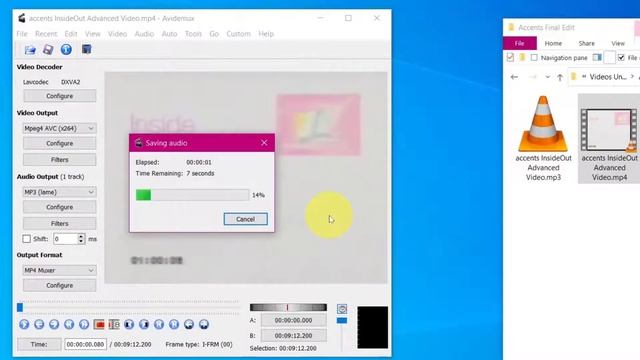Click the Avidemux logo in the title bar
The height and width of the screenshot is (360, 640).
tap(22, 18)
